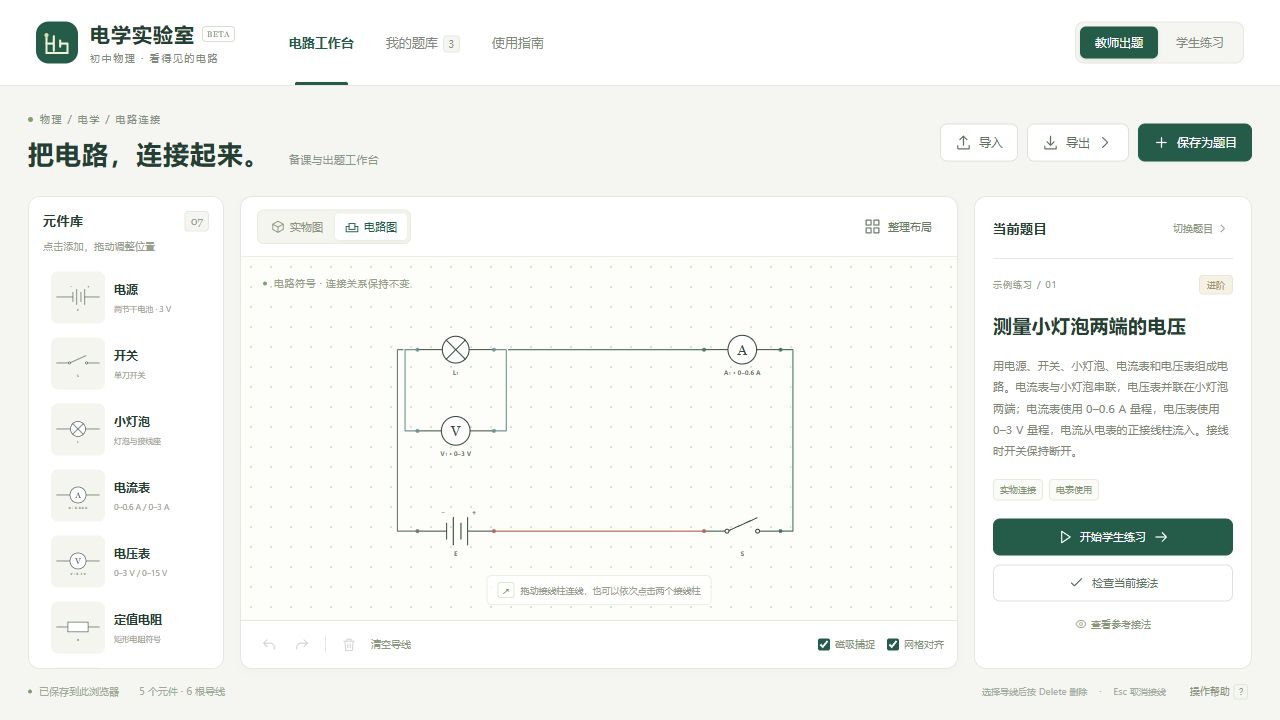1280x720 pixels.
Task: Add a 电流表 from the component library
Action: point(126,496)
